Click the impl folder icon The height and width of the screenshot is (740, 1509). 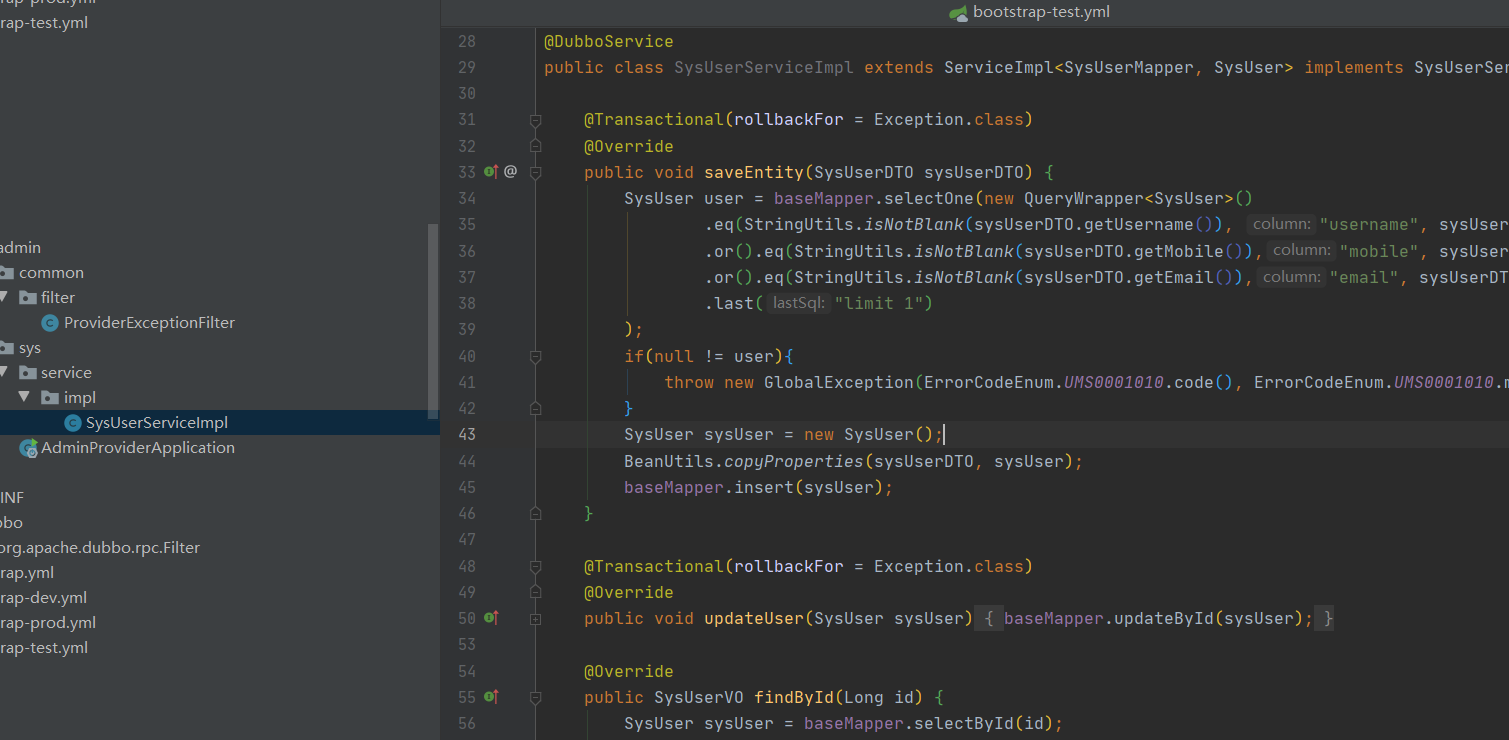tap(50, 398)
